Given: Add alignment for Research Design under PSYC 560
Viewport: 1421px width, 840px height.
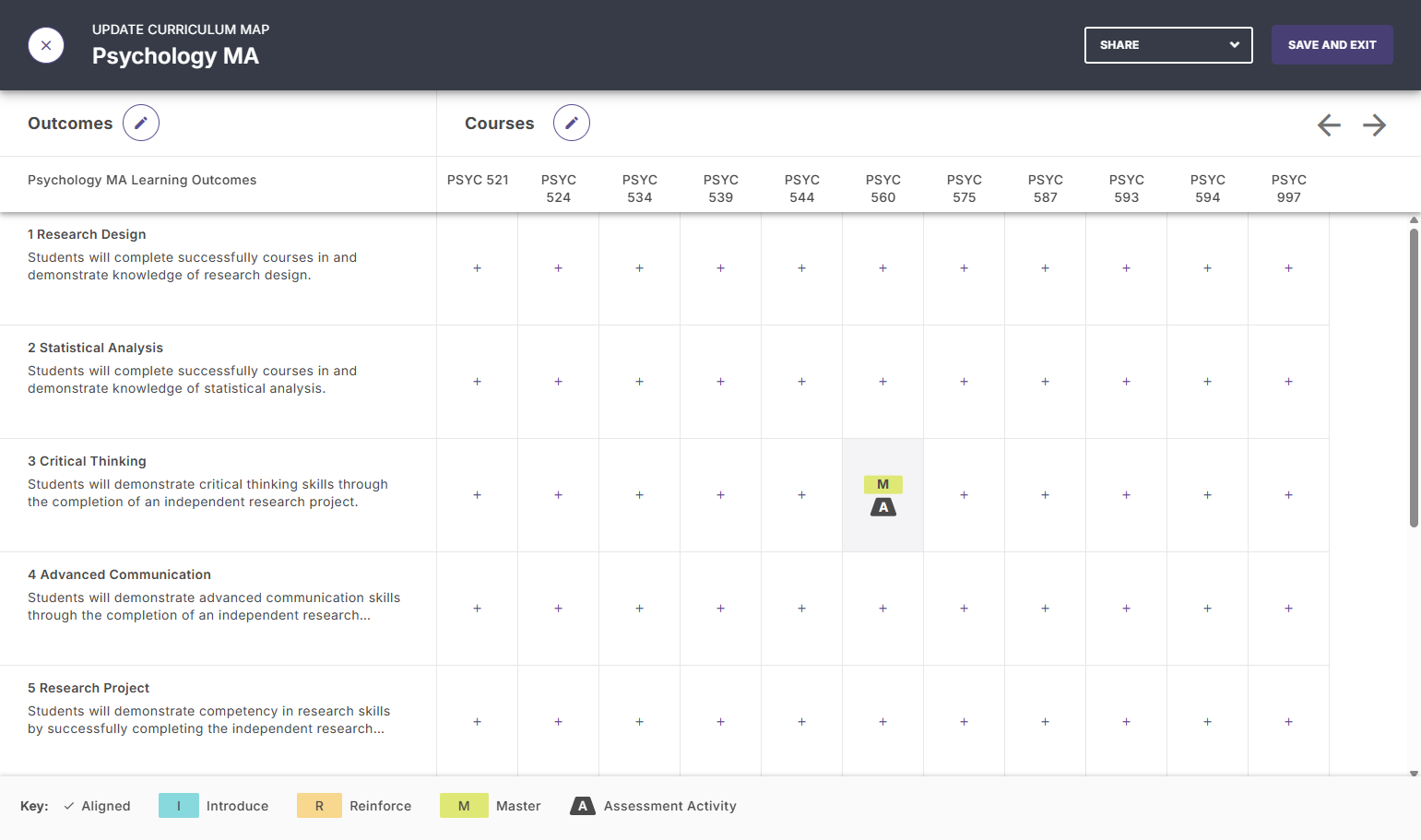Looking at the screenshot, I should coord(883,268).
